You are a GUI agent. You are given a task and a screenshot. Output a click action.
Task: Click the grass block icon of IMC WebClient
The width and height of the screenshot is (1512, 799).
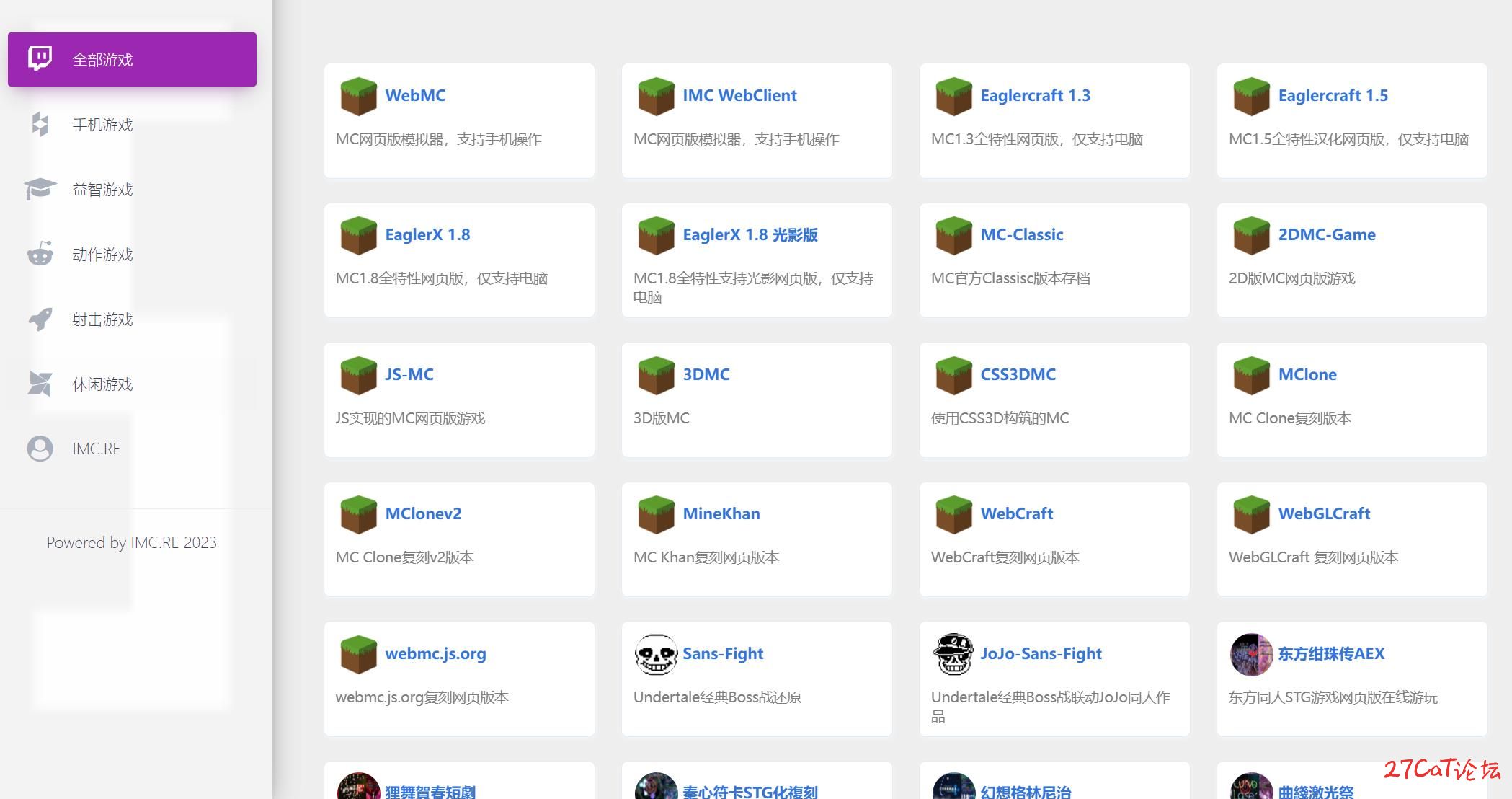pyautogui.click(x=656, y=96)
